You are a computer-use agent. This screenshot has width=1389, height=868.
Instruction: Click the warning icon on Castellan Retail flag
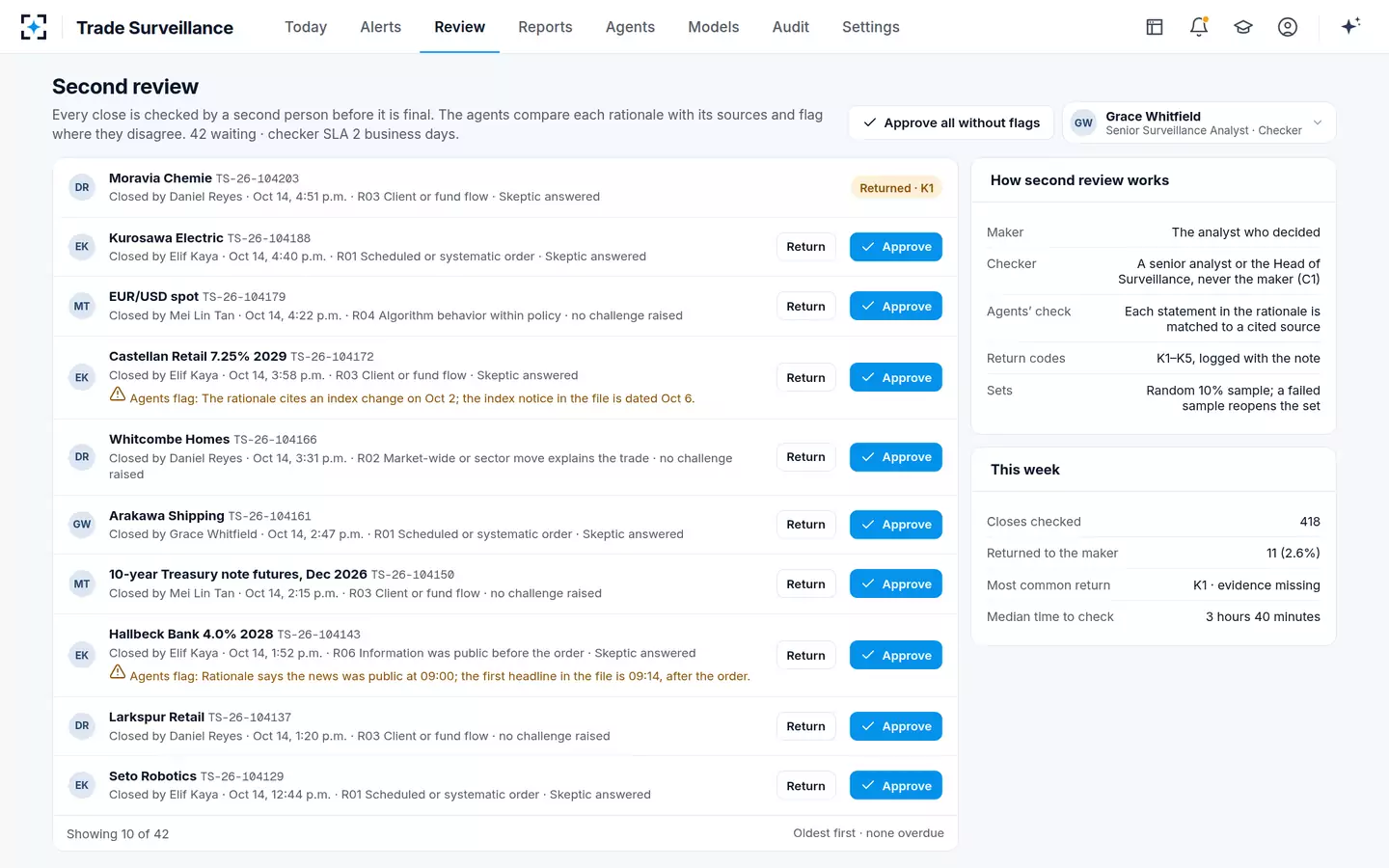[118, 394]
